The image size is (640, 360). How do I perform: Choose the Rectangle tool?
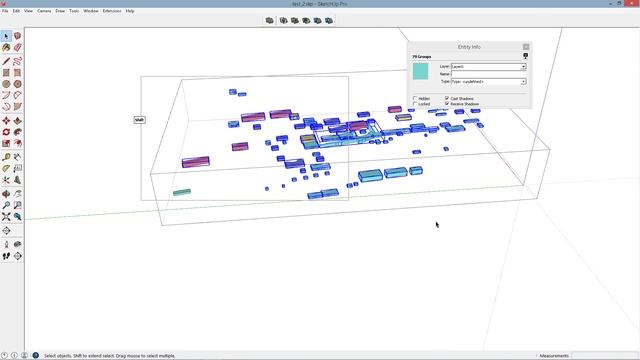(6, 73)
